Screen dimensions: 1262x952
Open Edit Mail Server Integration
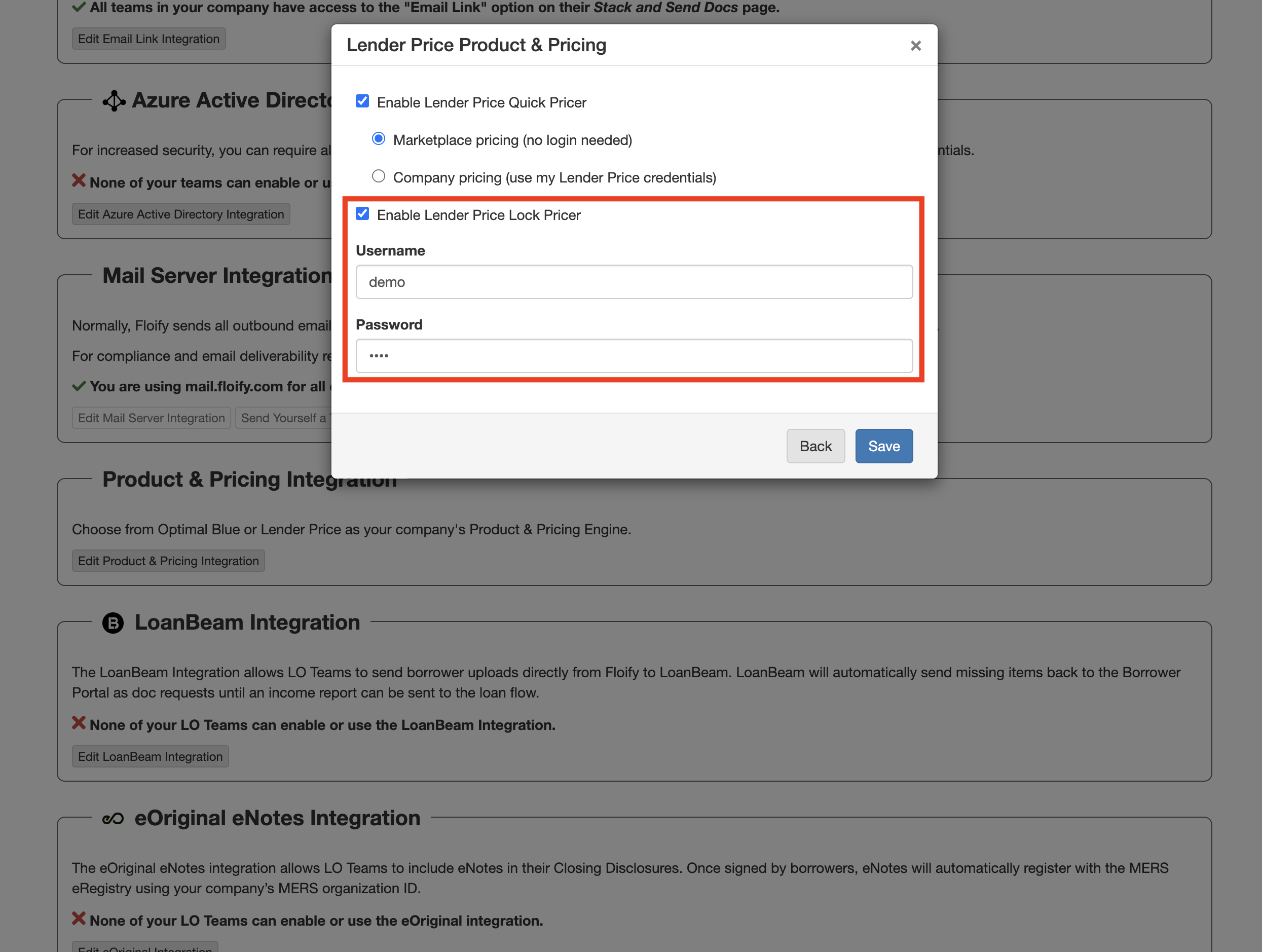pos(151,417)
